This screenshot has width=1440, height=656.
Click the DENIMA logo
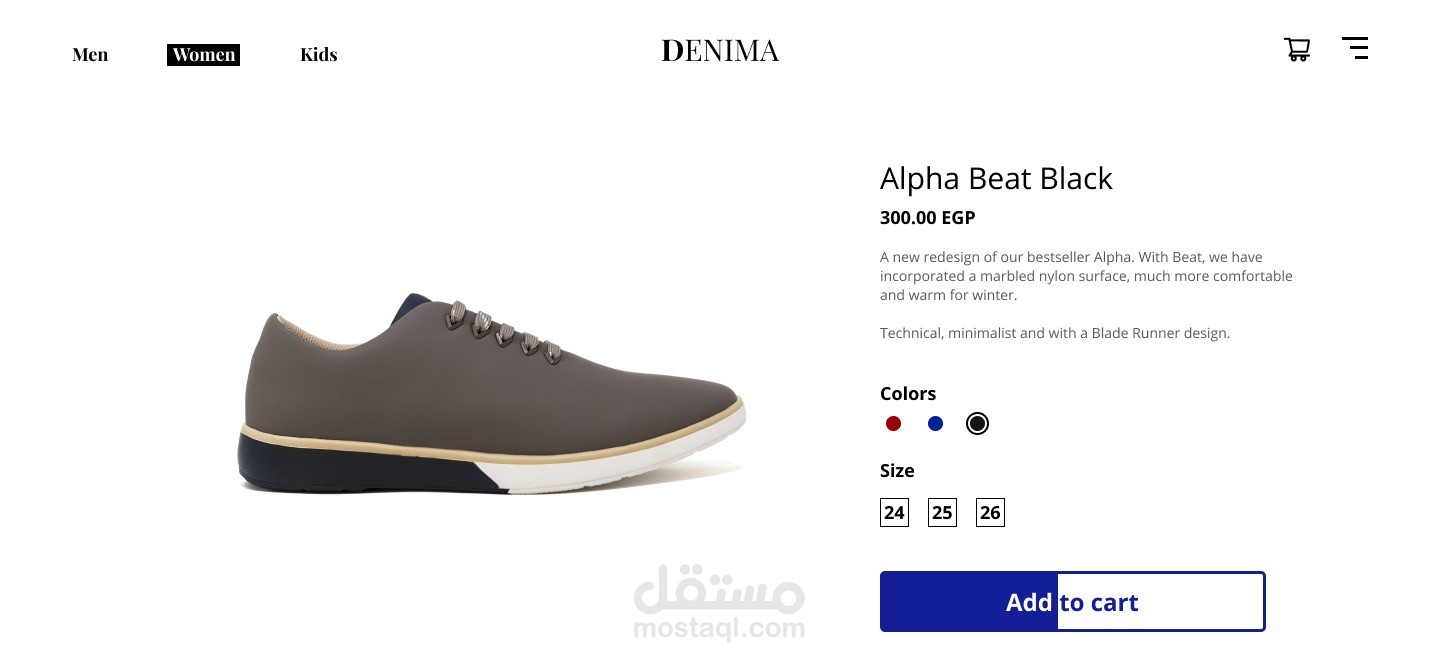(720, 51)
